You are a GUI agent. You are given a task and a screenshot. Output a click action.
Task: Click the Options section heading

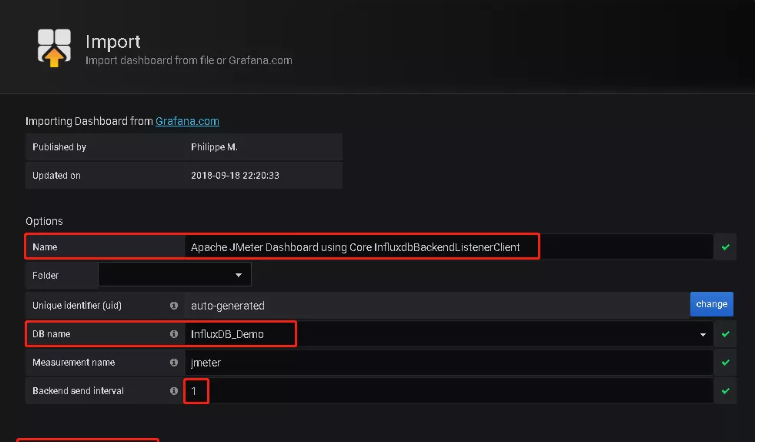point(44,221)
